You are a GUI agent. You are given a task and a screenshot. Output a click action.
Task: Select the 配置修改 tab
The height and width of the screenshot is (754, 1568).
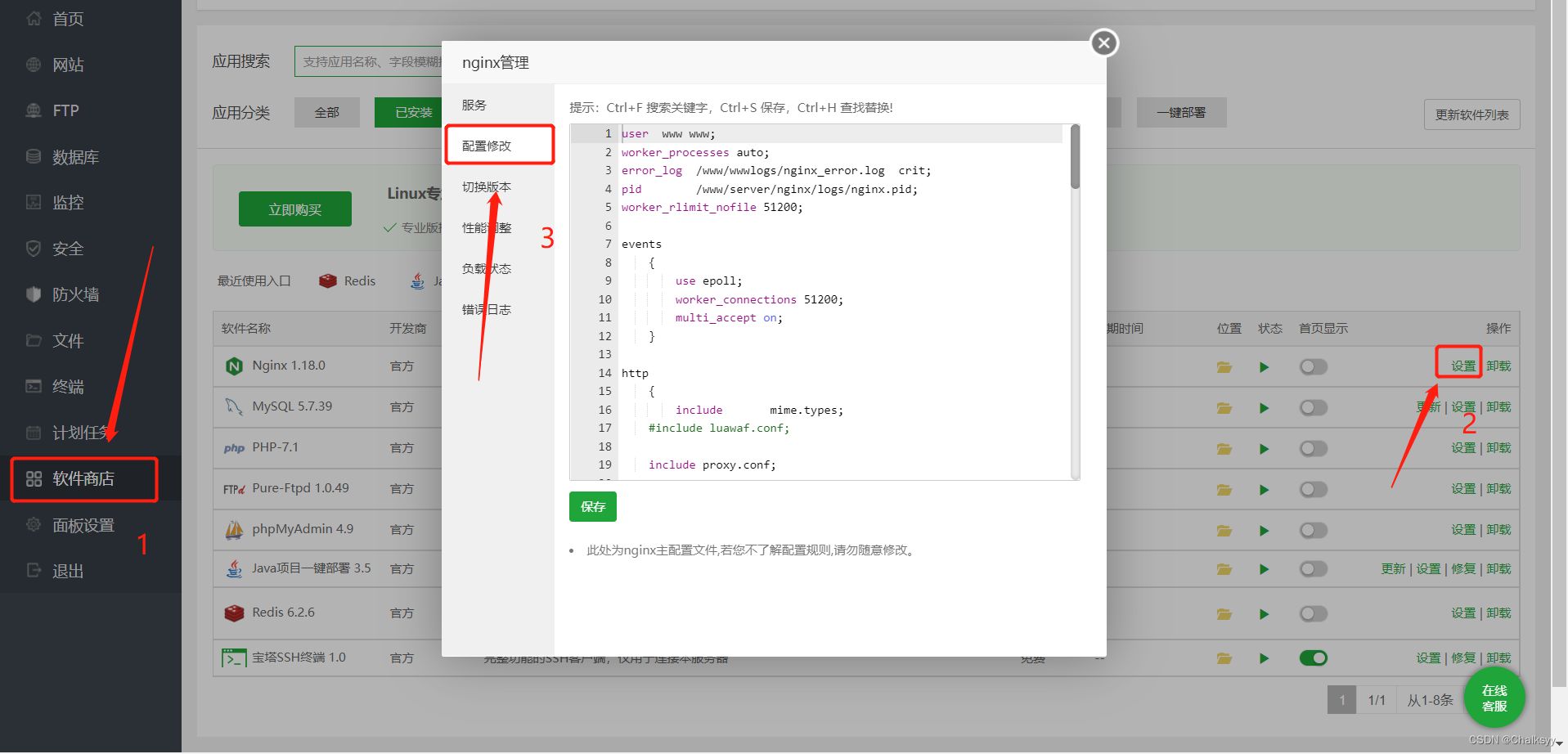498,146
